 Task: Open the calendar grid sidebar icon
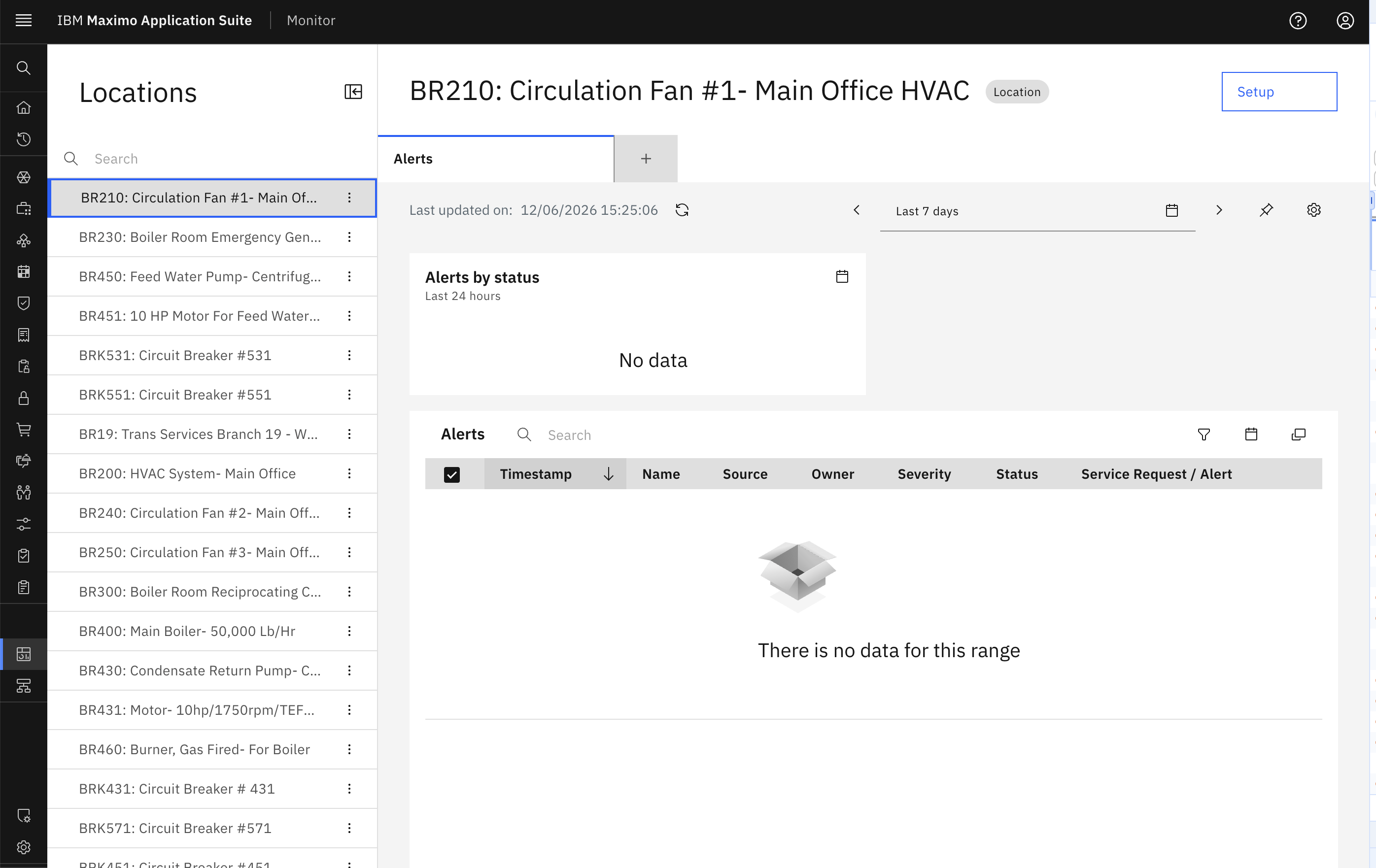(24, 272)
